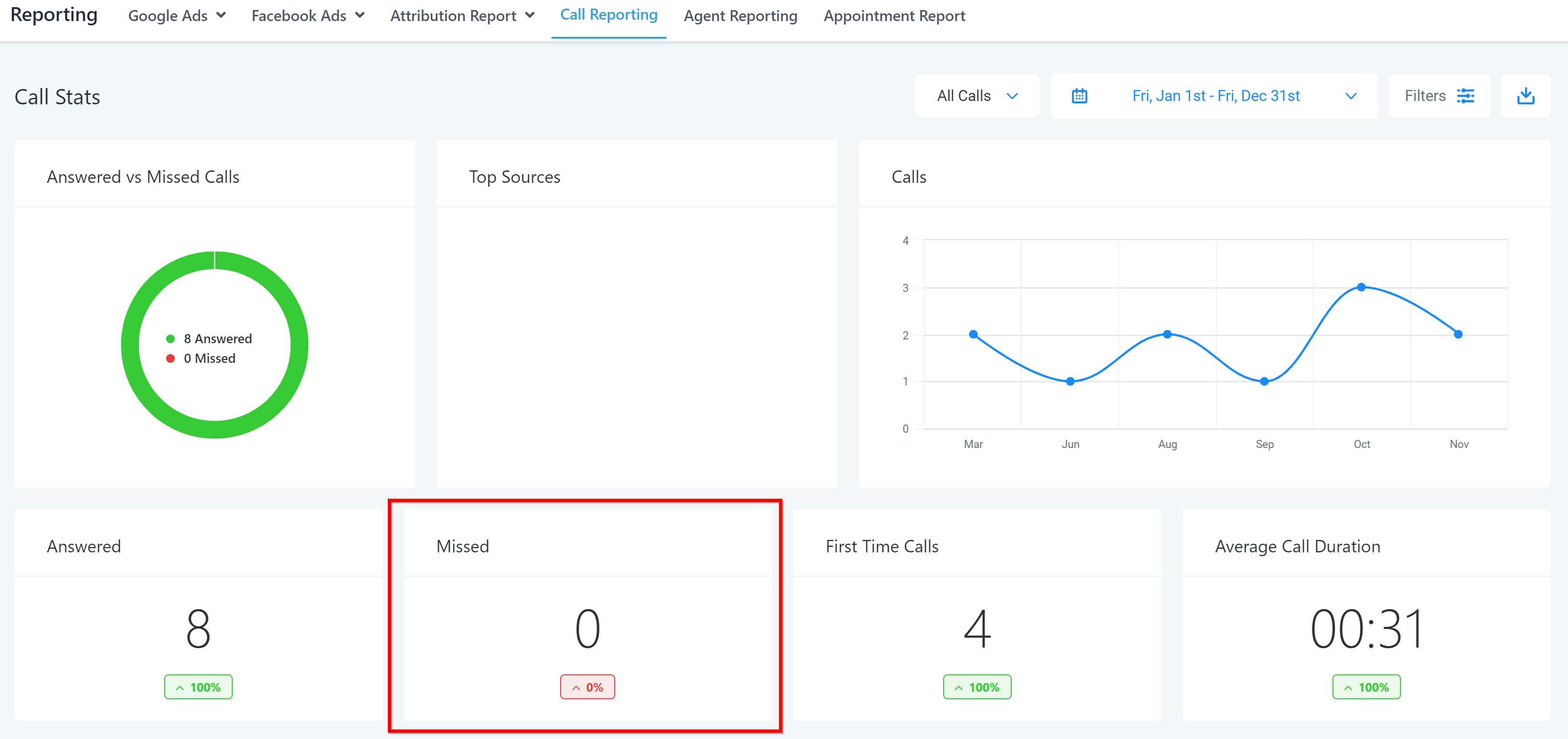1568x739 pixels.
Task: Switch to the Call Reporting tab
Action: 609,15
